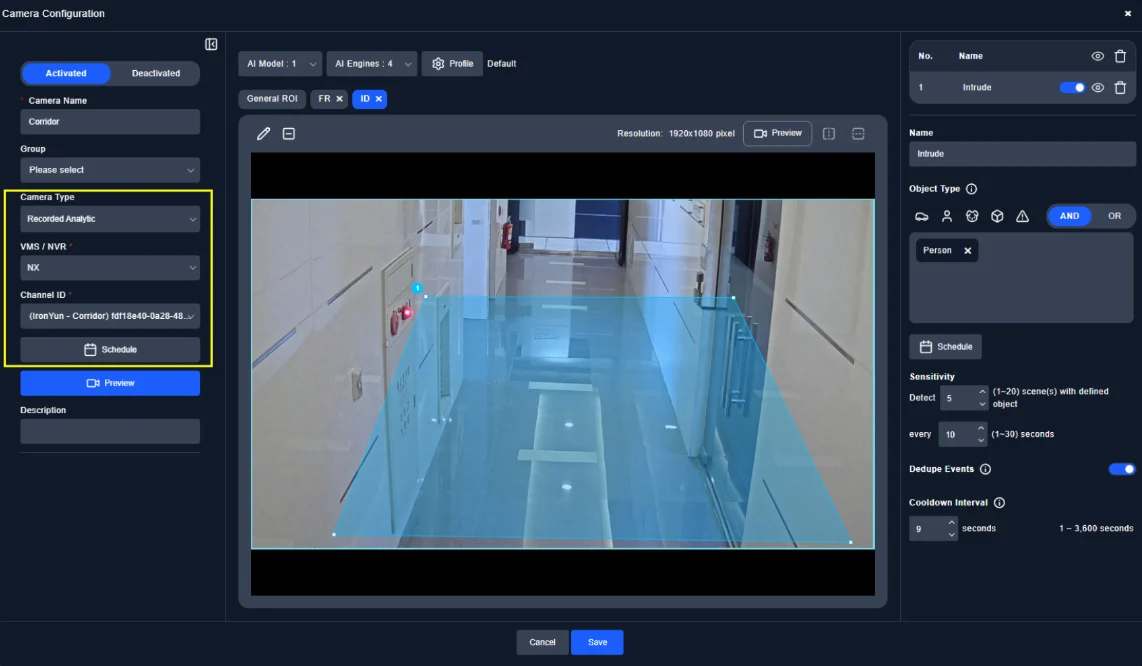Set camera to Activated
Image resolution: width=1142 pixels, height=666 pixels.
pyautogui.click(x=66, y=74)
